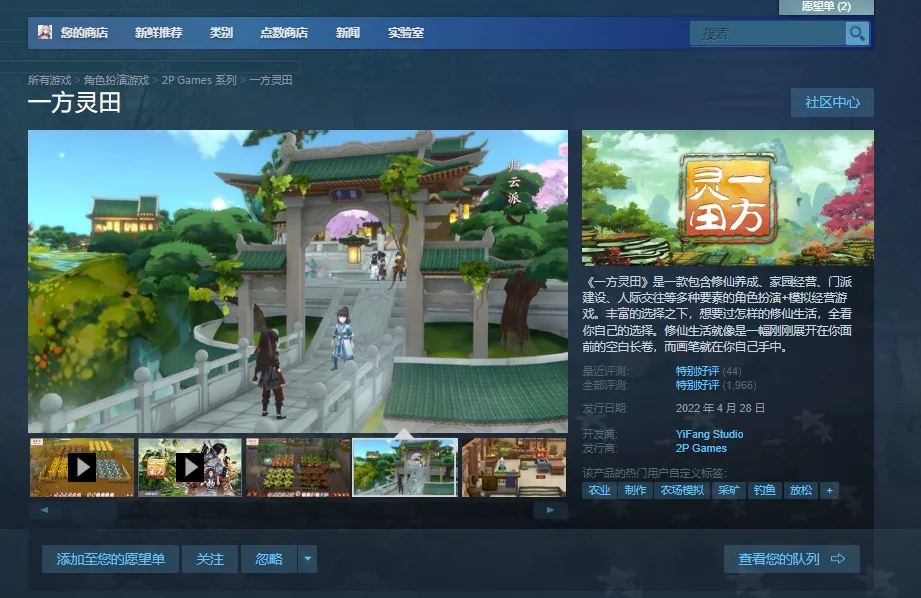Go to 所有游戏 breadcrumb link
Viewport: 921px width, 598px height.
49,80
